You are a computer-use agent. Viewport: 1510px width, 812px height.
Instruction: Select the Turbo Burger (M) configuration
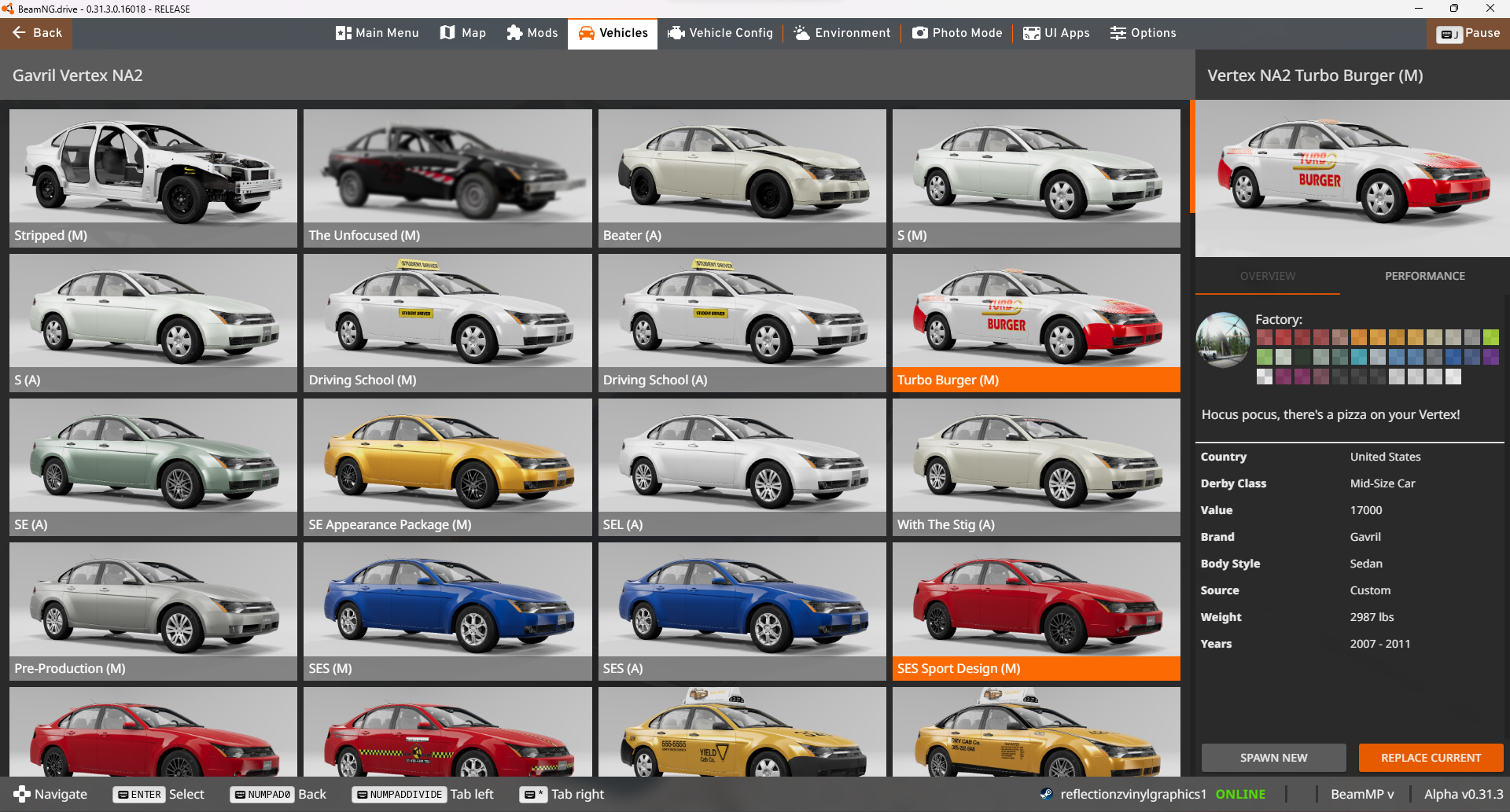click(1037, 323)
